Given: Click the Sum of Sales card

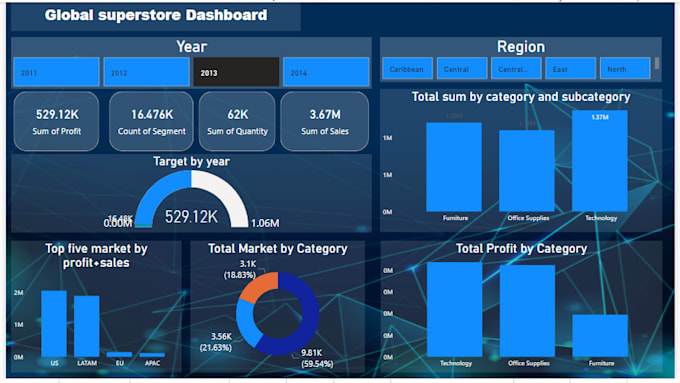Looking at the screenshot, I should (325, 121).
